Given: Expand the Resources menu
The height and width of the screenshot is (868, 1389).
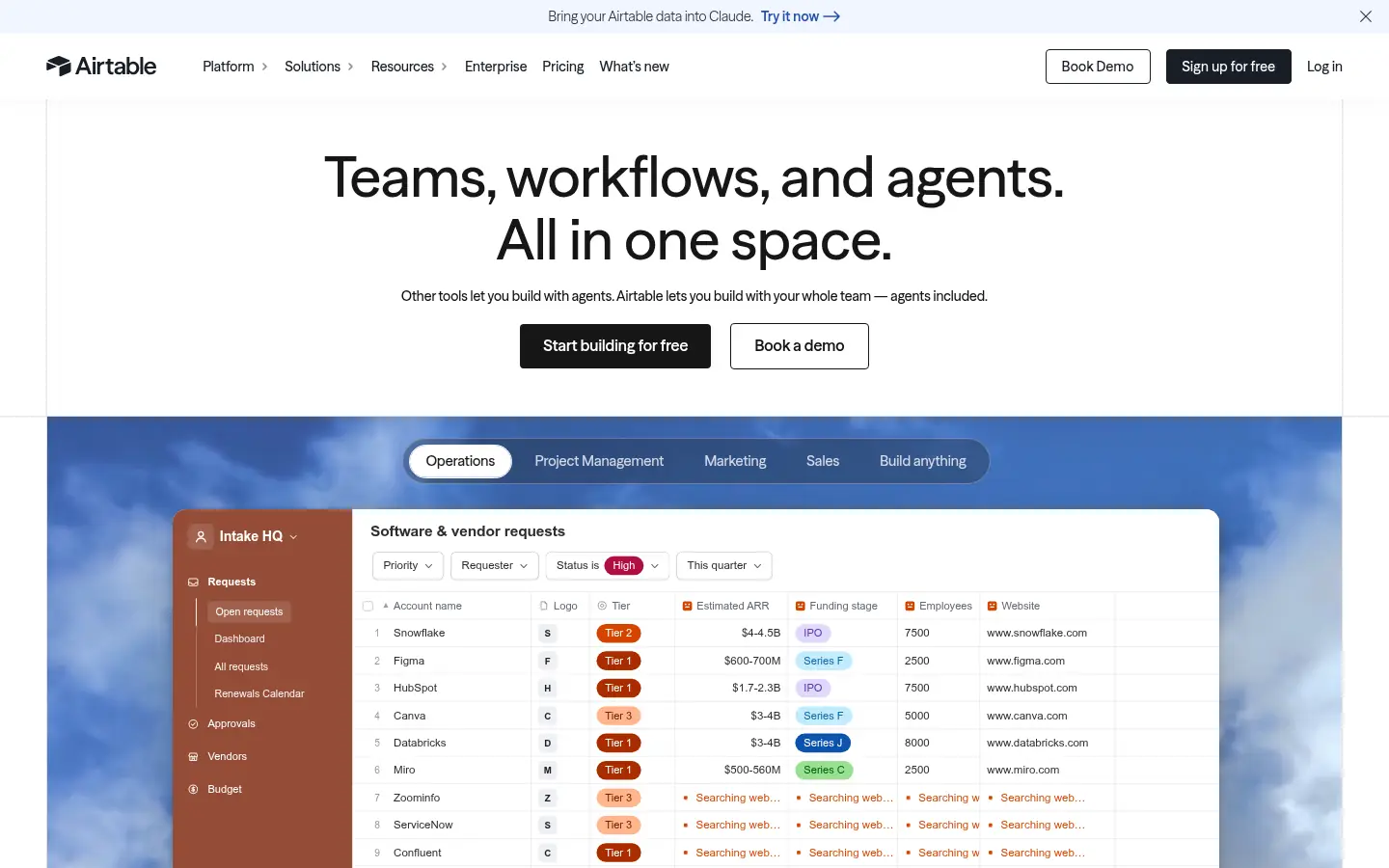Looking at the screenshot, I should point(409,67).
